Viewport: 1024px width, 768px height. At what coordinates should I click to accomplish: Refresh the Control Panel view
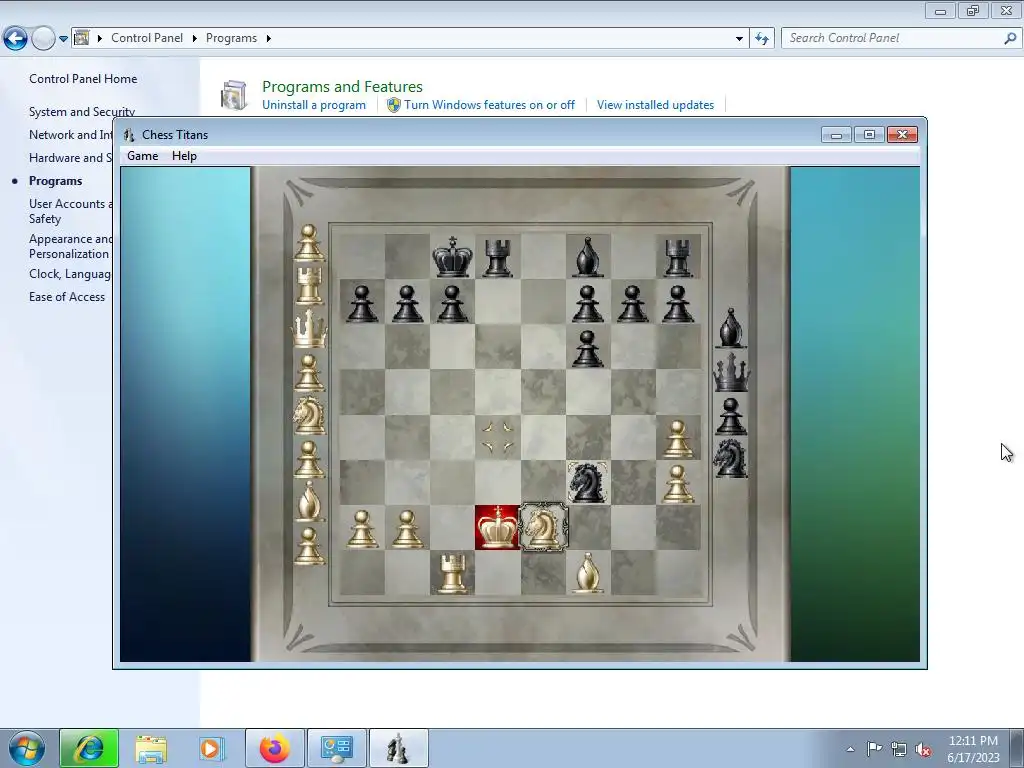[761, 39]
